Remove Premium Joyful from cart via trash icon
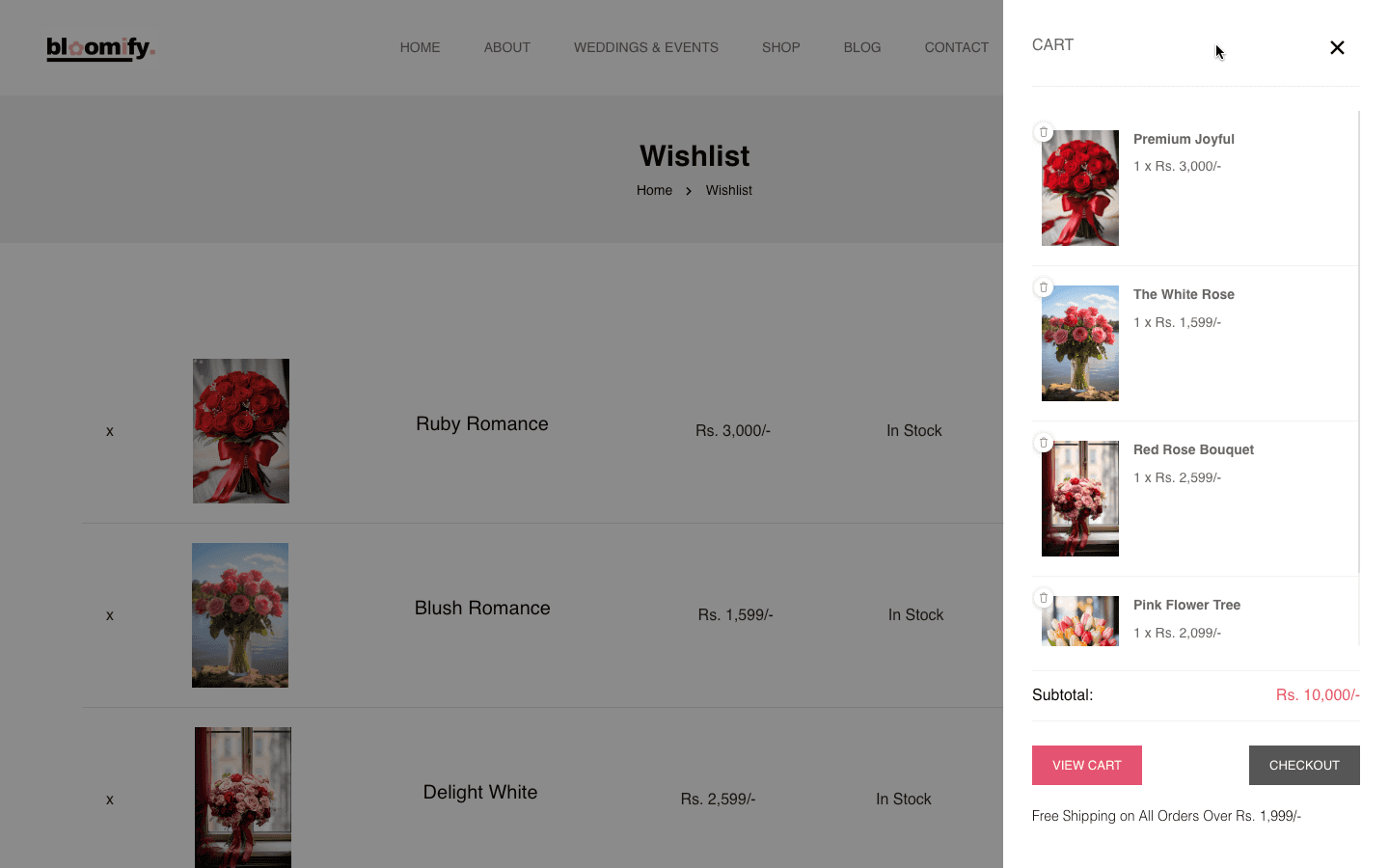This screenshot has width=1389, height=868. click(1043, 132)
